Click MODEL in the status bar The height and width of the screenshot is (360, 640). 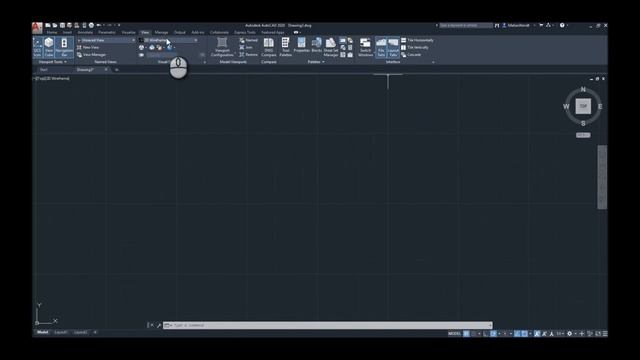click(454, 333)
